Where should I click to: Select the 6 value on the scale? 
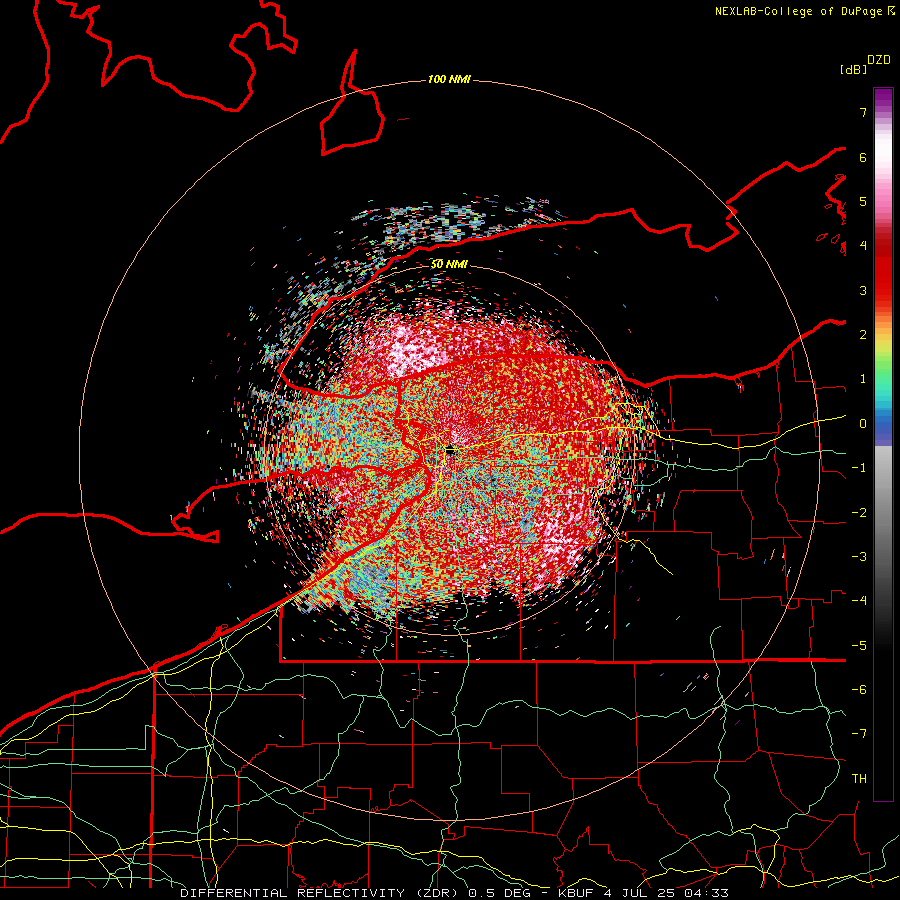click(x=863, y=157)
